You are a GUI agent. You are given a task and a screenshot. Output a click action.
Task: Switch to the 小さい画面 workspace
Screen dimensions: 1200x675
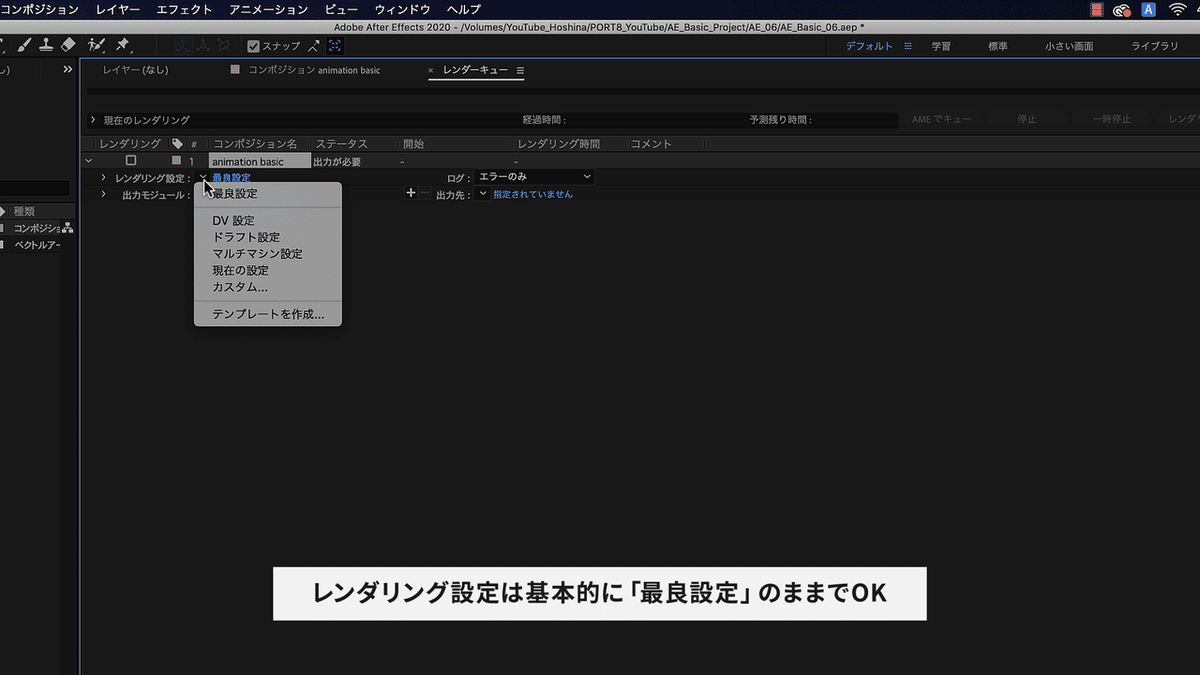1069,46
